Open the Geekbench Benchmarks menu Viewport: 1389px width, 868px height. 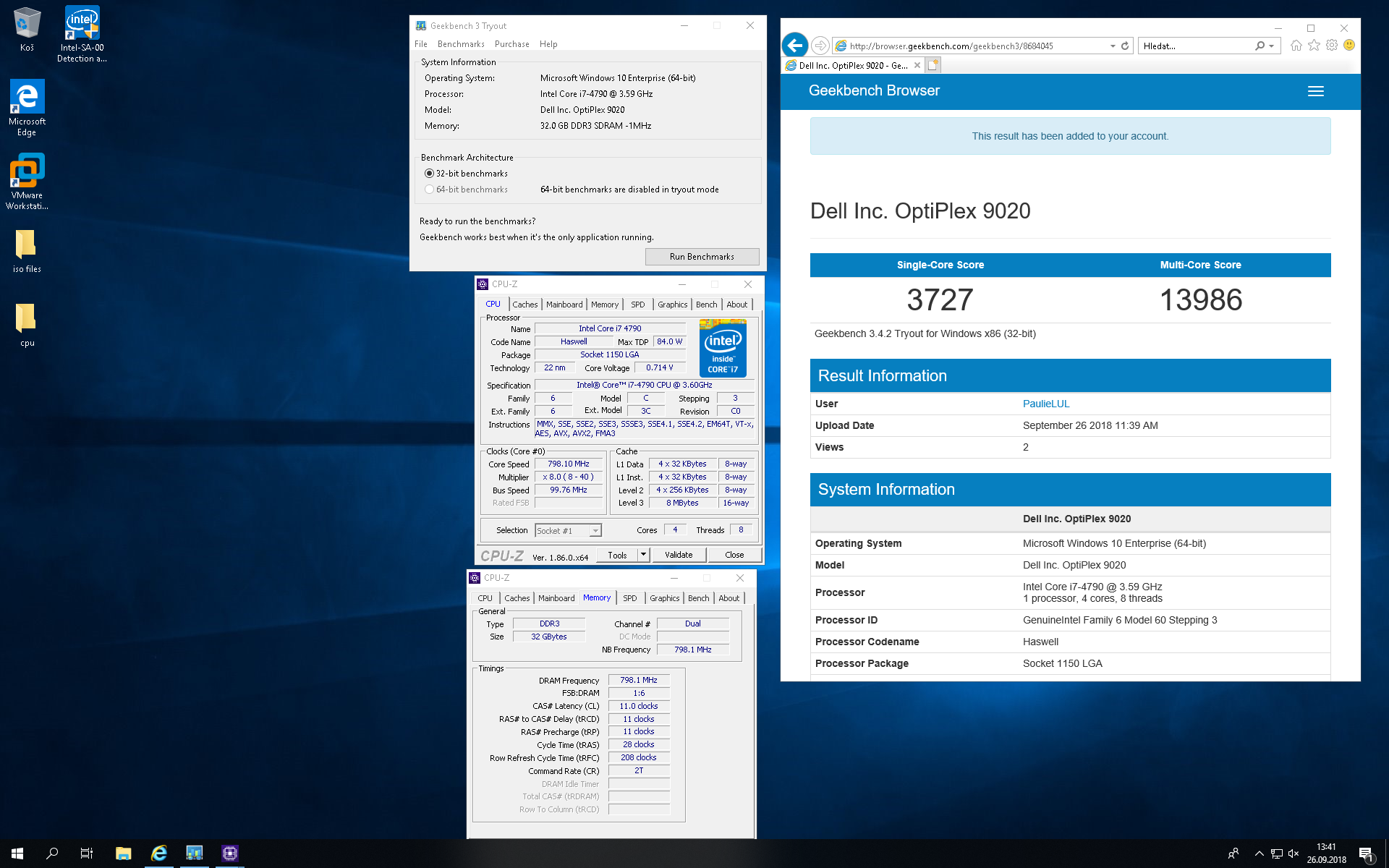461,44
